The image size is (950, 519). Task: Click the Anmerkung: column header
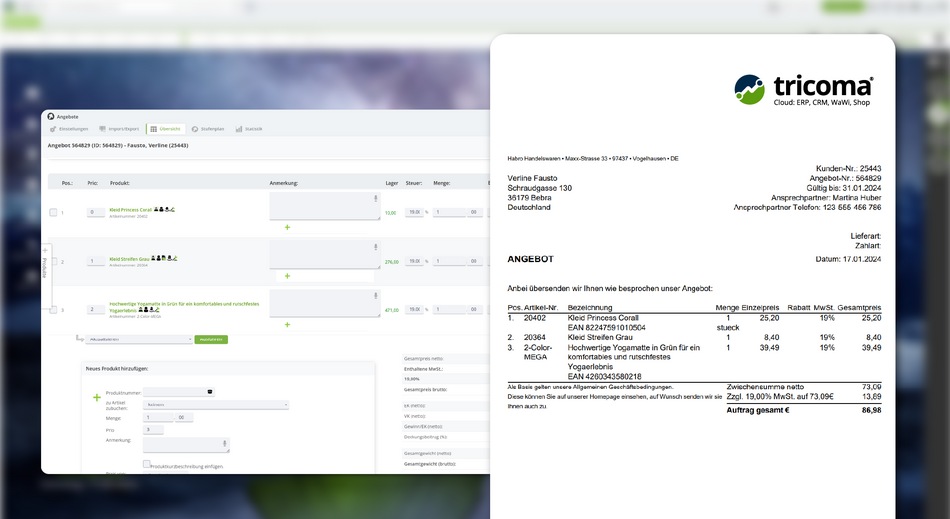284,183
